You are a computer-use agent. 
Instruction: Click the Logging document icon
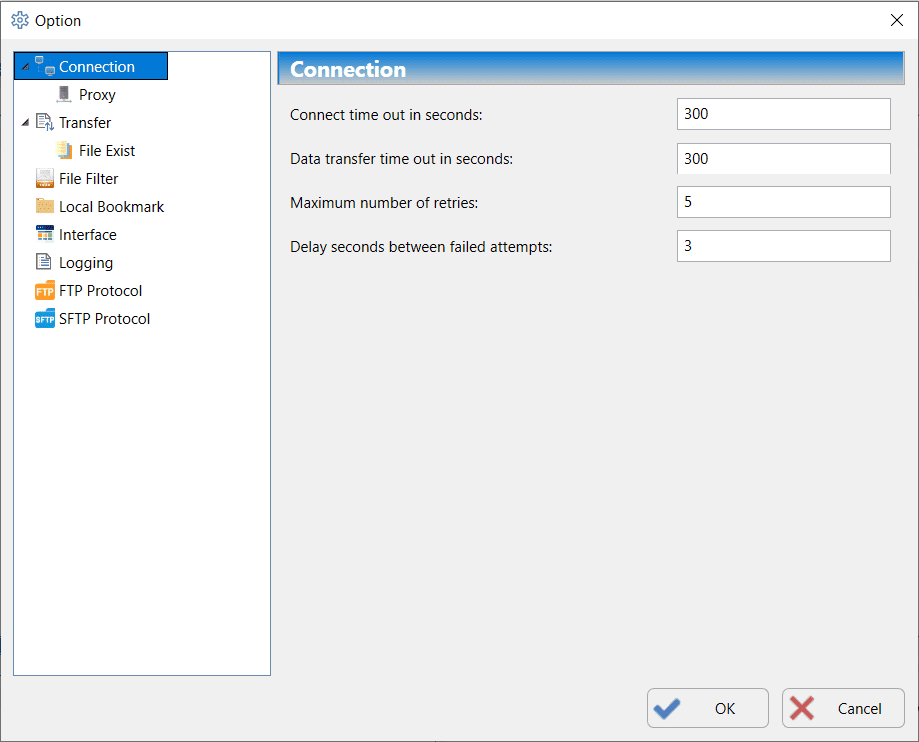click(x=44, y=263)
